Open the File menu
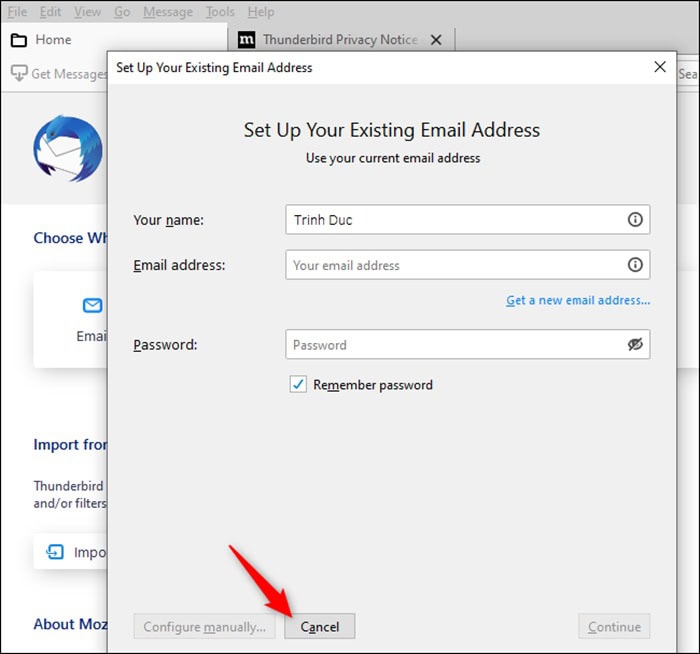700x654 pixels. coord(17,12)
